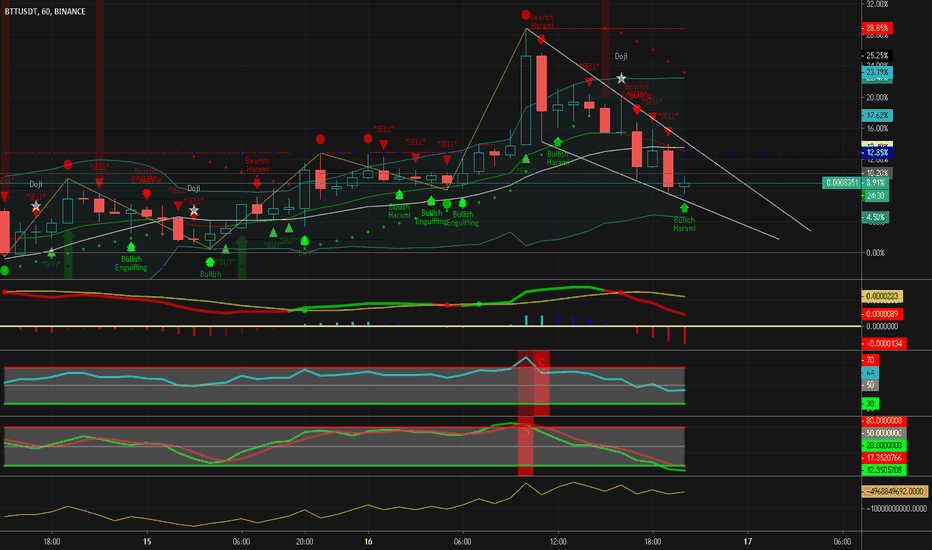Click the red -0.0000134 histogram label

[884, 343]
